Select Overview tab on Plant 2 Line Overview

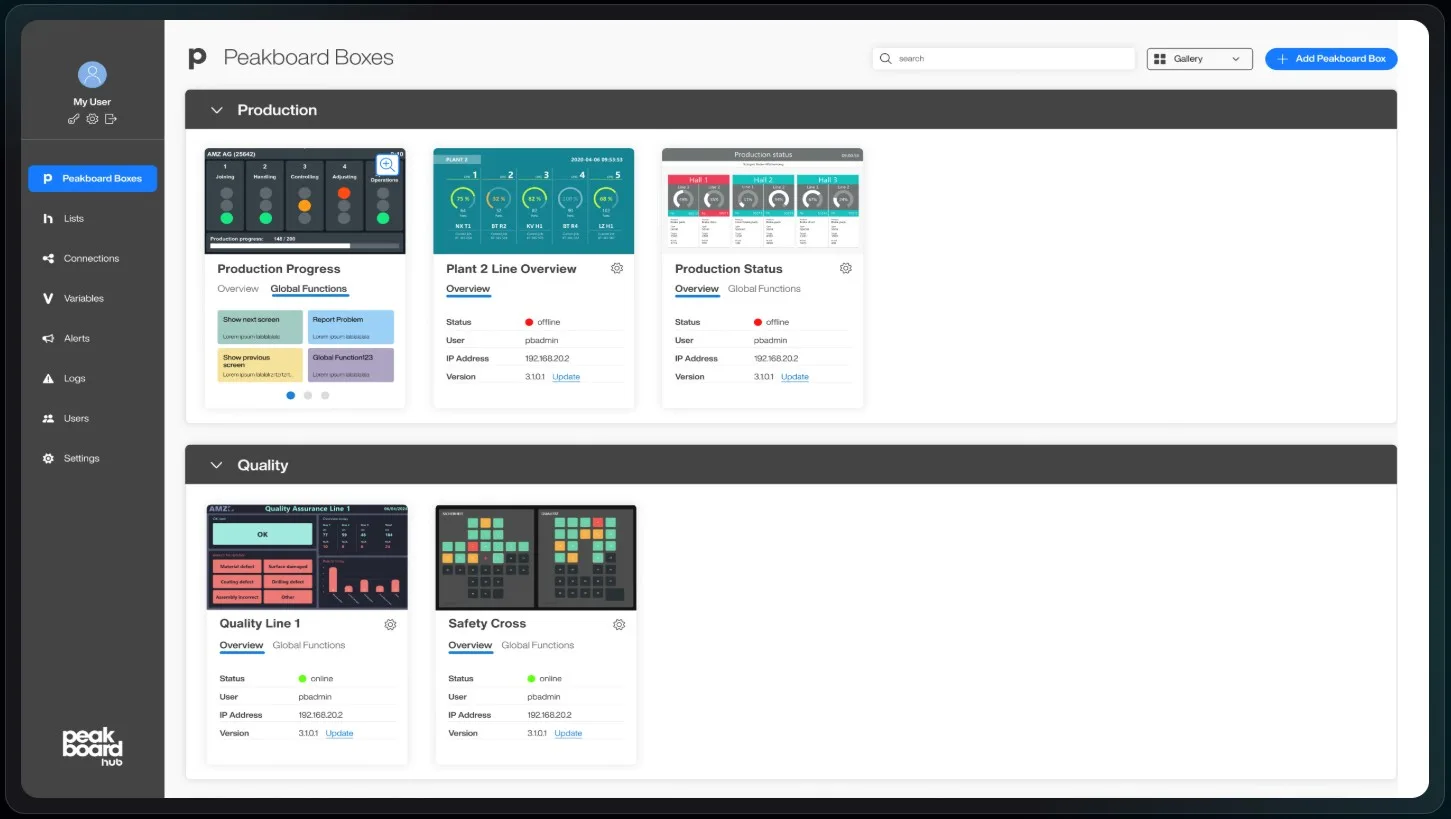tap(468, 289)
